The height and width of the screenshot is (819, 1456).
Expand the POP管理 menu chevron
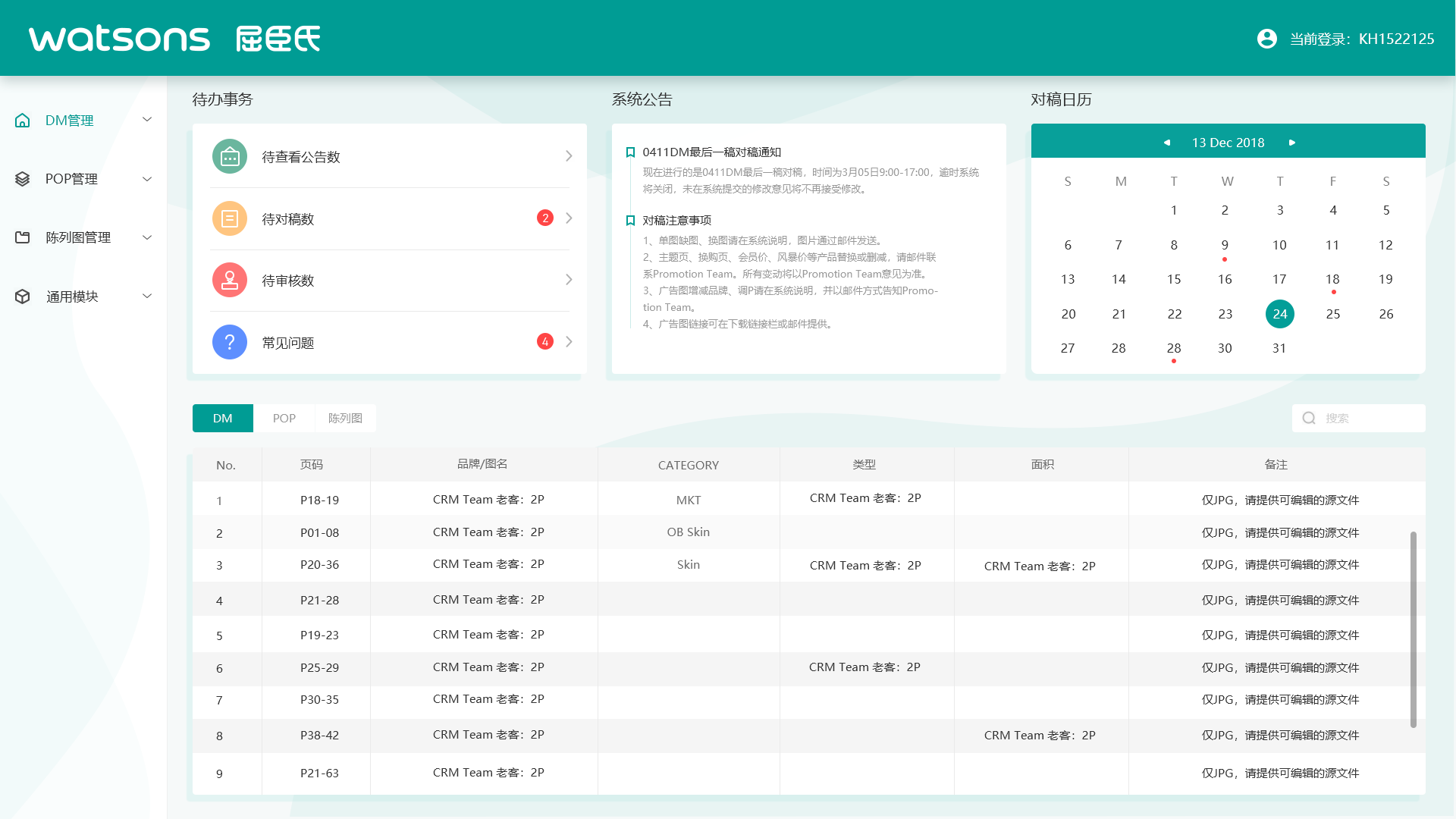point(147,179)
